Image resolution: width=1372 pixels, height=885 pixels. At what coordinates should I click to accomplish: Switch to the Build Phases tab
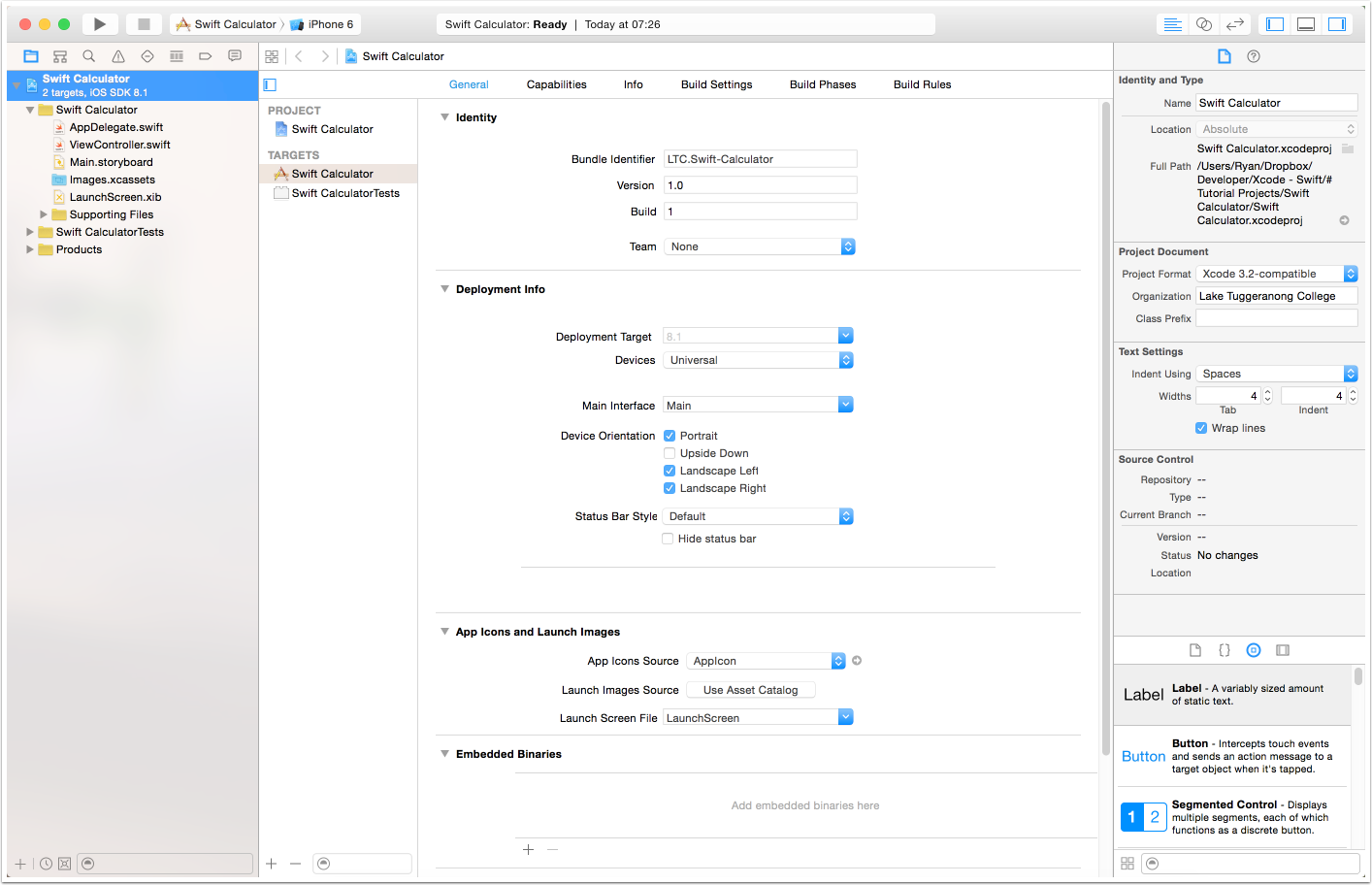click(823, 84)
